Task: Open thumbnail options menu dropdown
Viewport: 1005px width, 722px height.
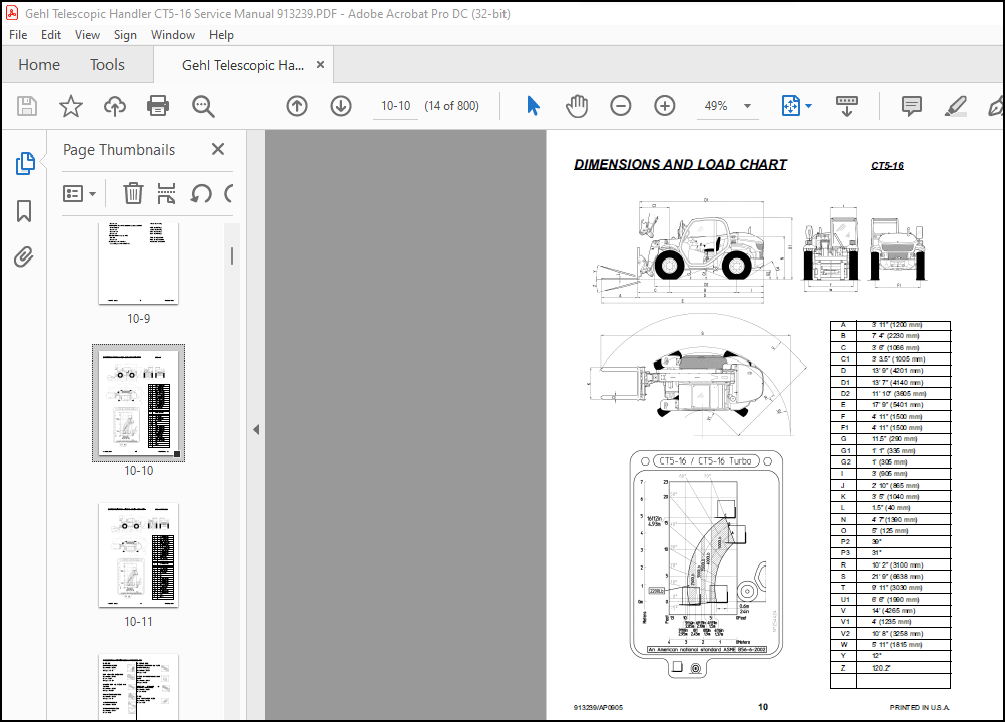Action: (x=79, y=193)
